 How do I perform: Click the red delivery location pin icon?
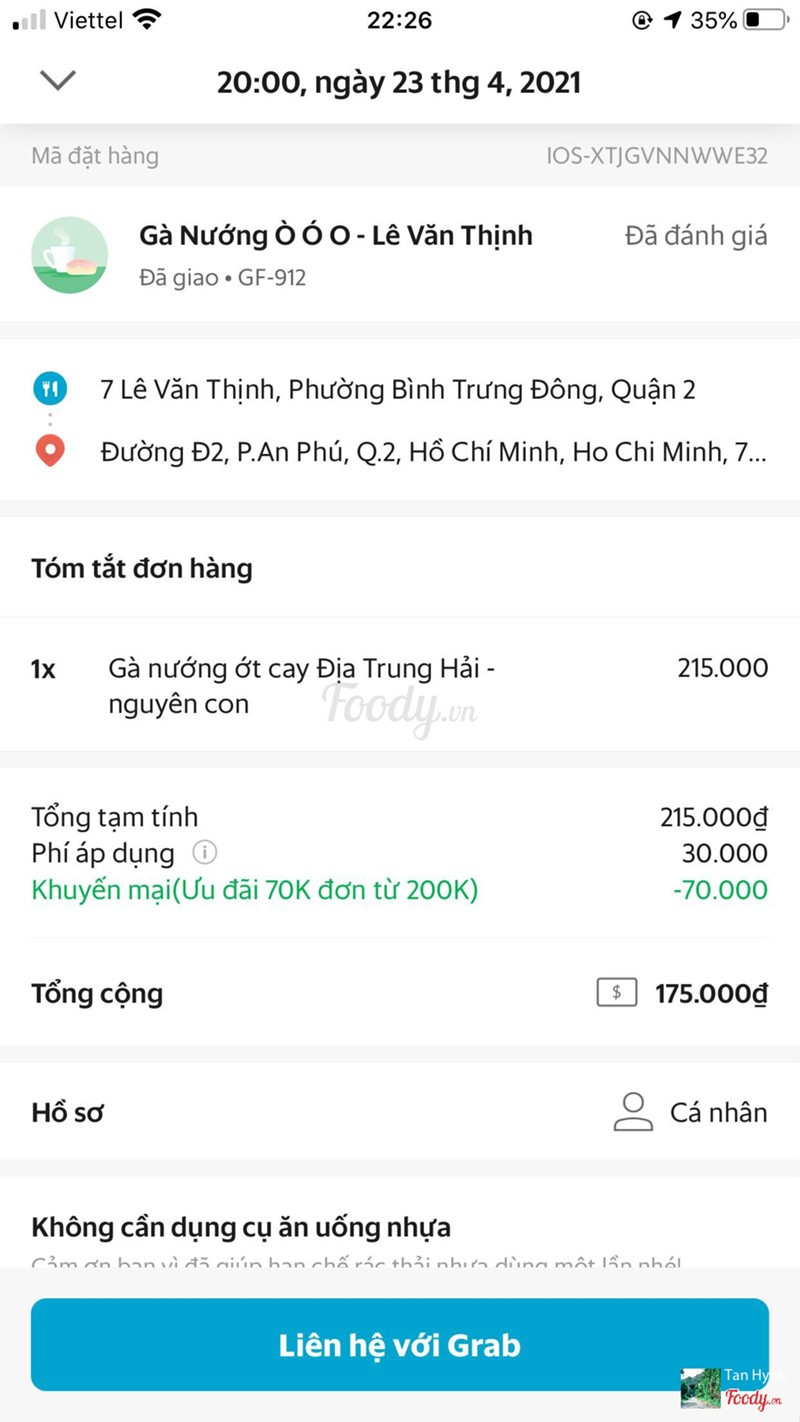(50, 452)
